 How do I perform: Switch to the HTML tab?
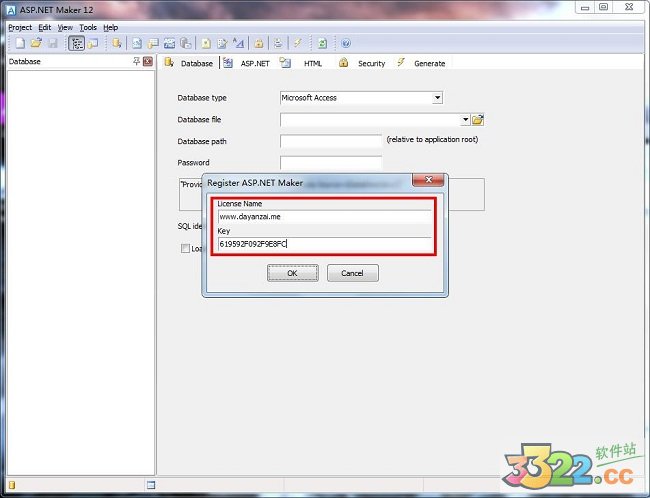pyautogui.click(x=302, y=63)
